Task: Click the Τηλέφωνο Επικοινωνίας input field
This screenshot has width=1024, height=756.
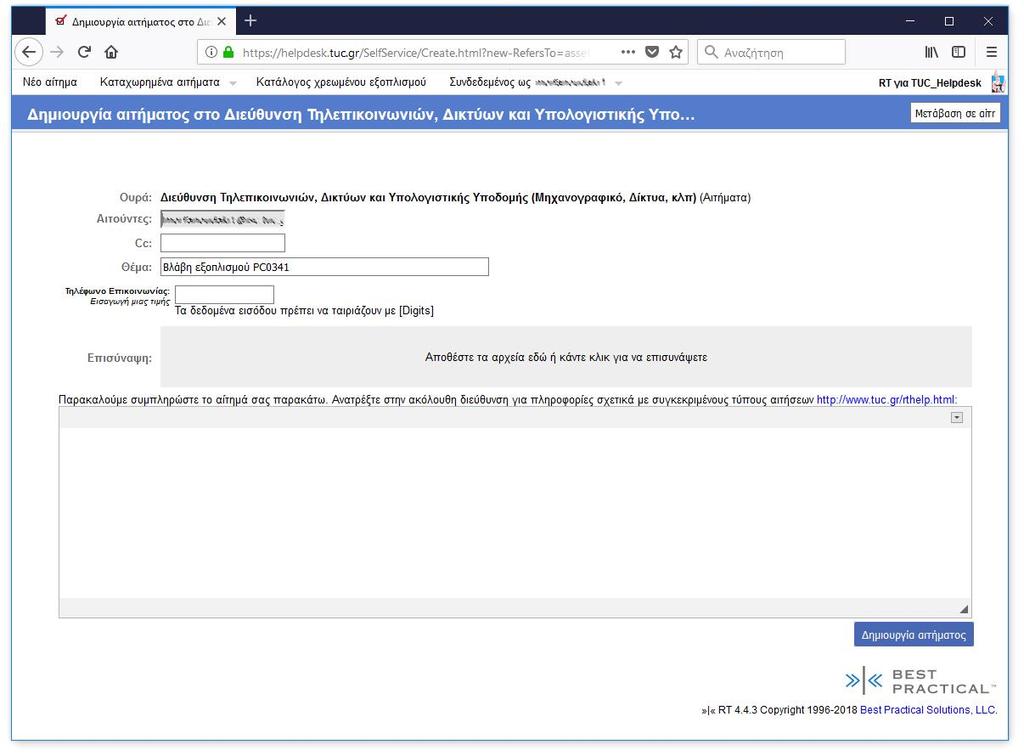Action: pyautogui.click(x=225, y=294)
